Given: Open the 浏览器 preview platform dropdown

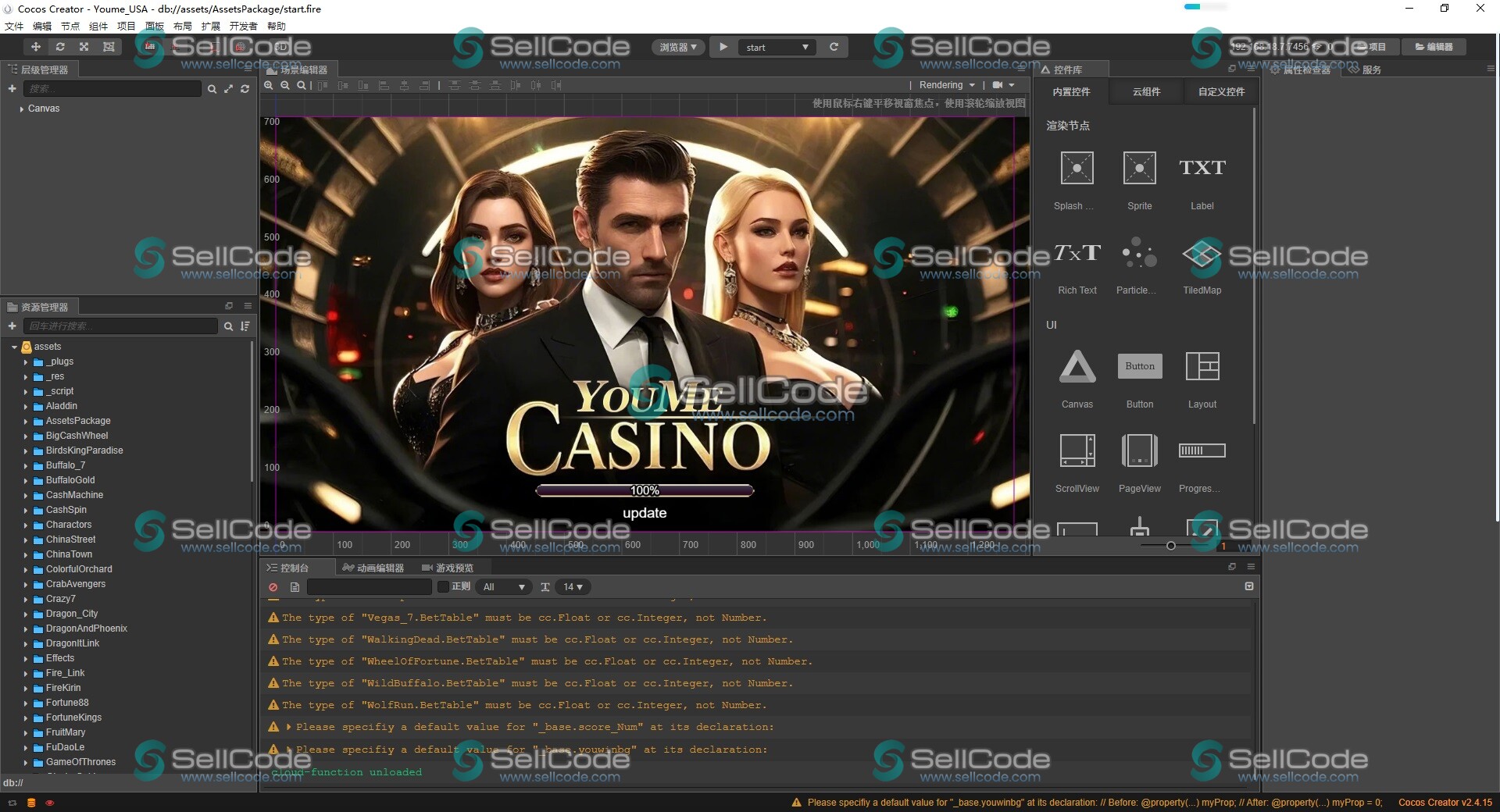Looking at the screenshot, I should 677,47.
